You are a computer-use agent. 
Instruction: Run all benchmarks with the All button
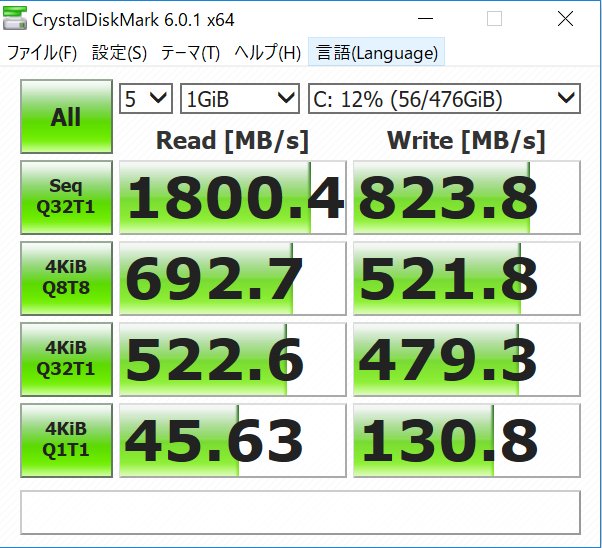tap(66, 117)
